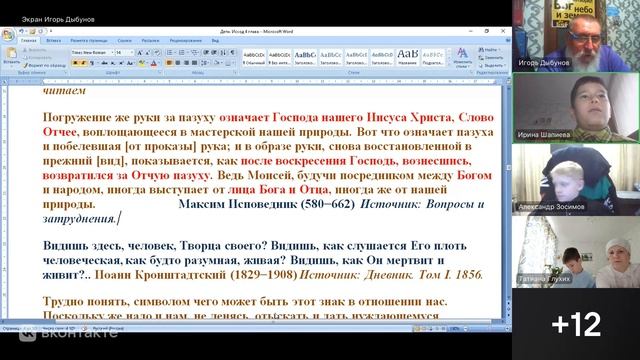640x360 pixels.
Task: Select Игорь Дыбунов video thumbnail
Action: 576,36
